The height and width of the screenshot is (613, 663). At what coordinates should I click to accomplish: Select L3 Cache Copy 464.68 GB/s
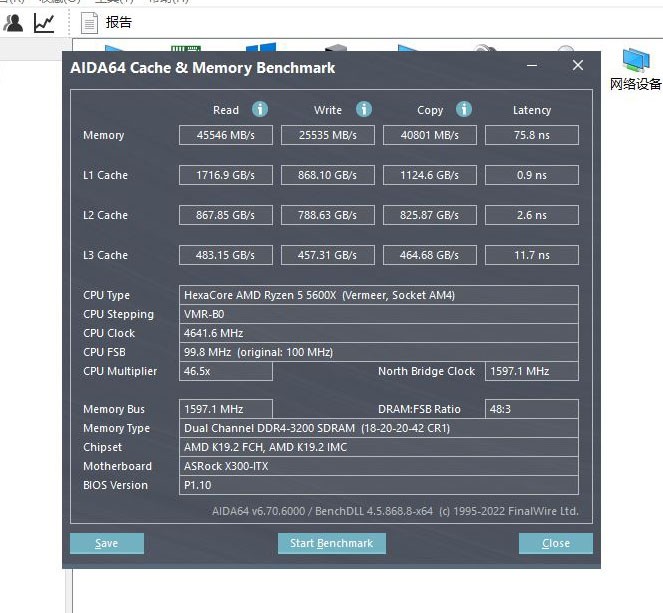click(x=430, y=255)
